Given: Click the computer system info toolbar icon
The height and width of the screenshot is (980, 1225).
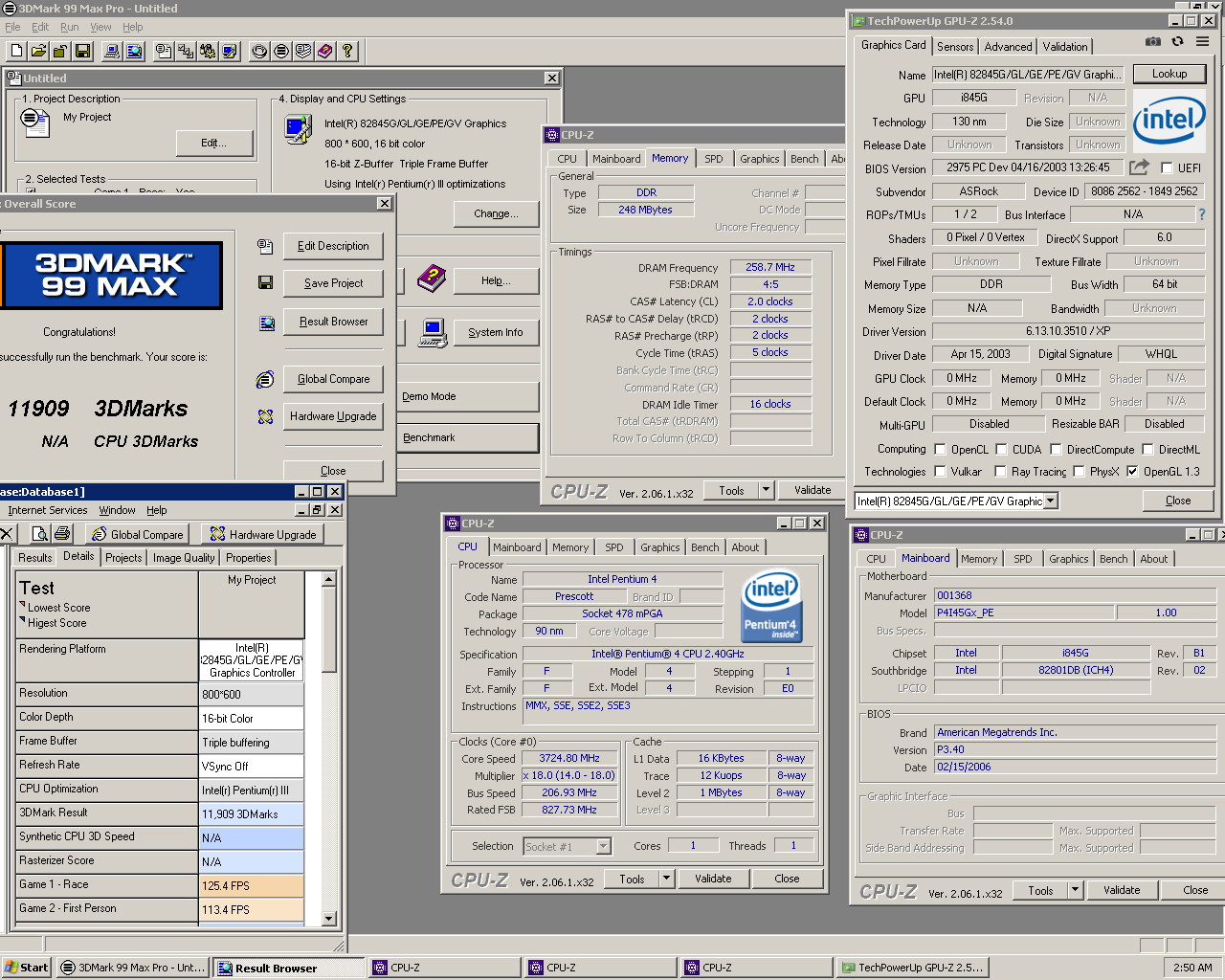Looking at the screenshot, I should [112, 51].
